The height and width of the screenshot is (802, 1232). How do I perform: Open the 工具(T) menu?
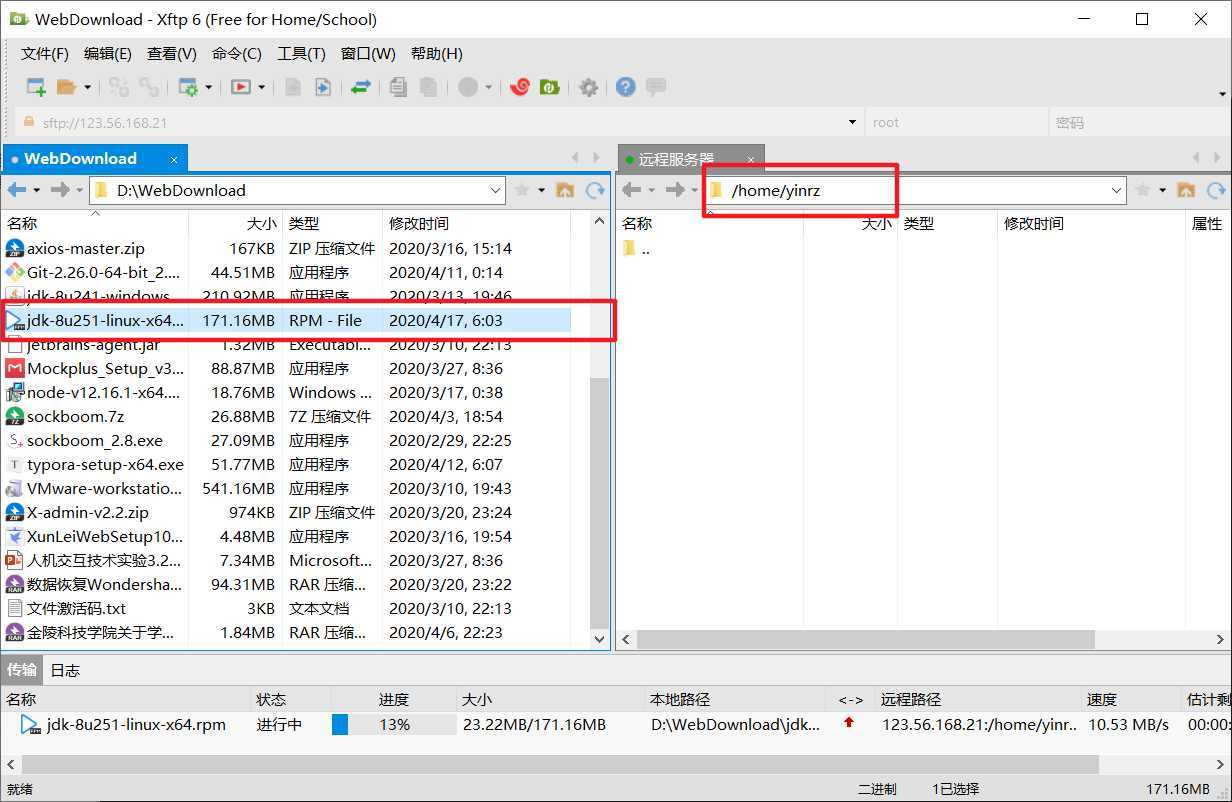coord(301,54)
